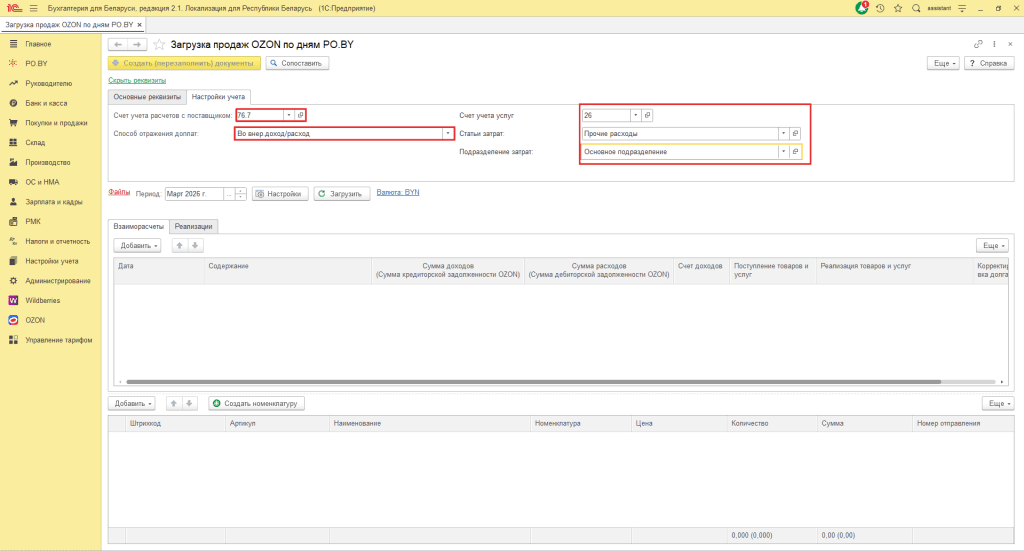Viewport: 1024px width, 551px height.
Task: Open top Еще dropdown menu
Action: click(944, 63)
